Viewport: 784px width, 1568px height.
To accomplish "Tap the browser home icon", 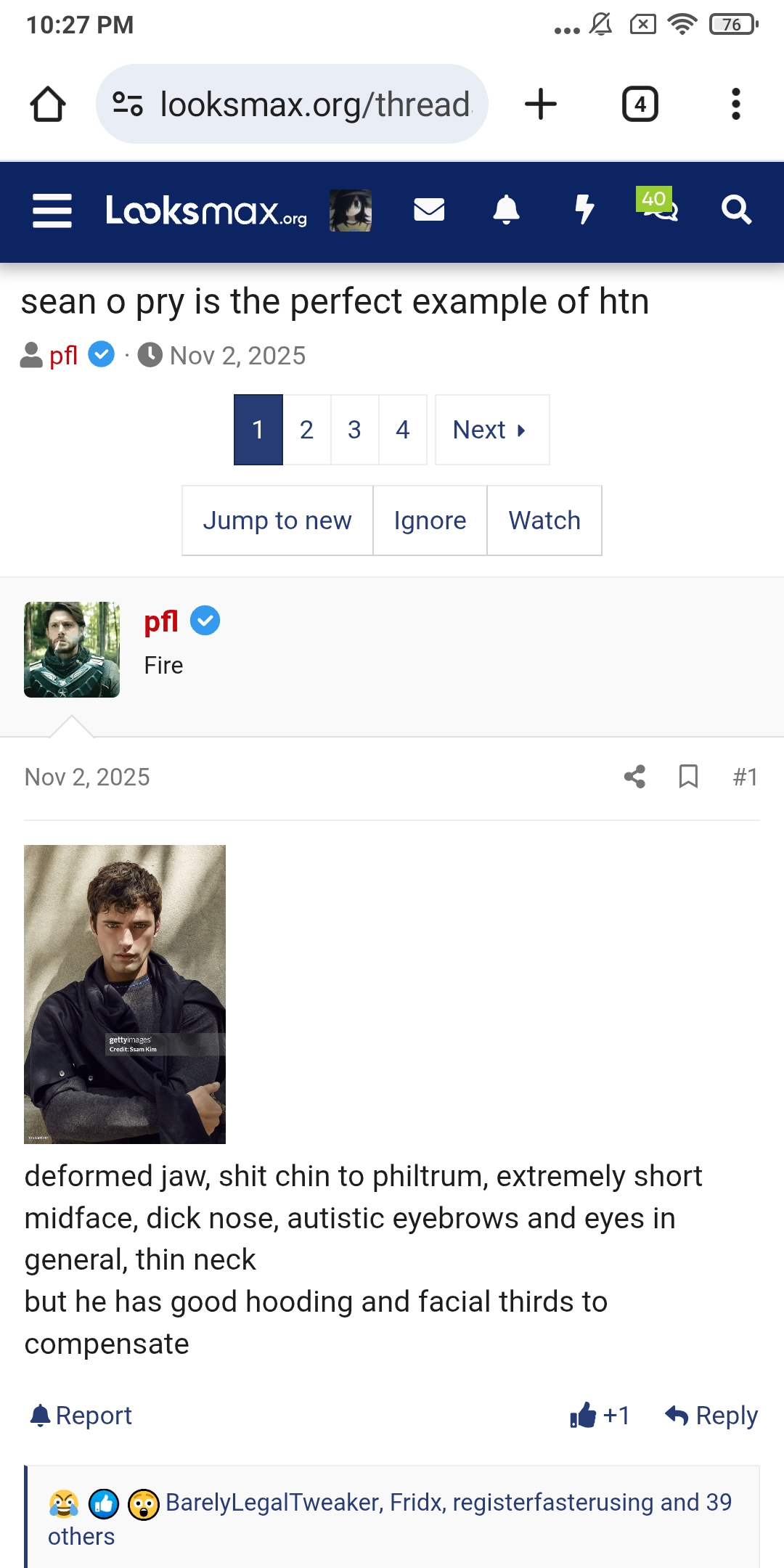I will point(48,104).
